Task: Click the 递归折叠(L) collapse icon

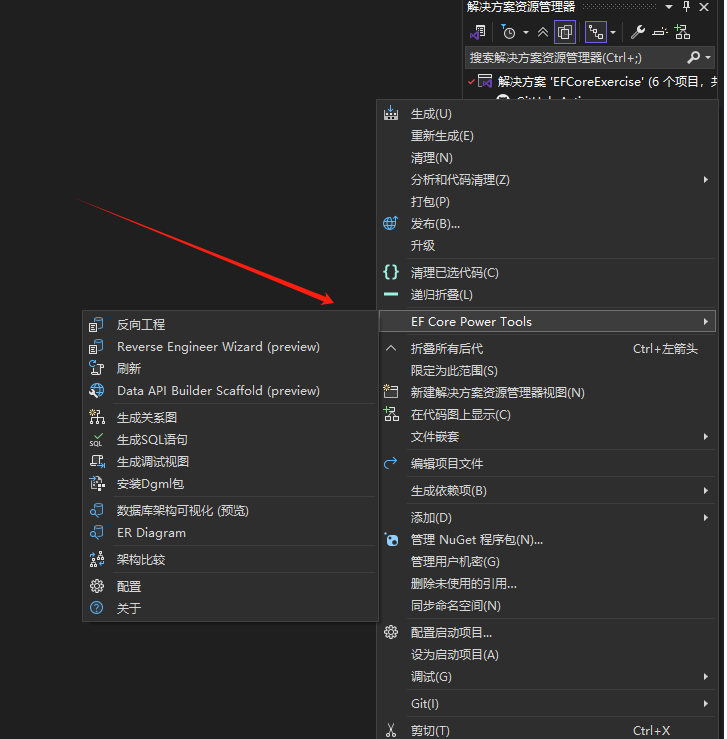Action: (391, 295)
